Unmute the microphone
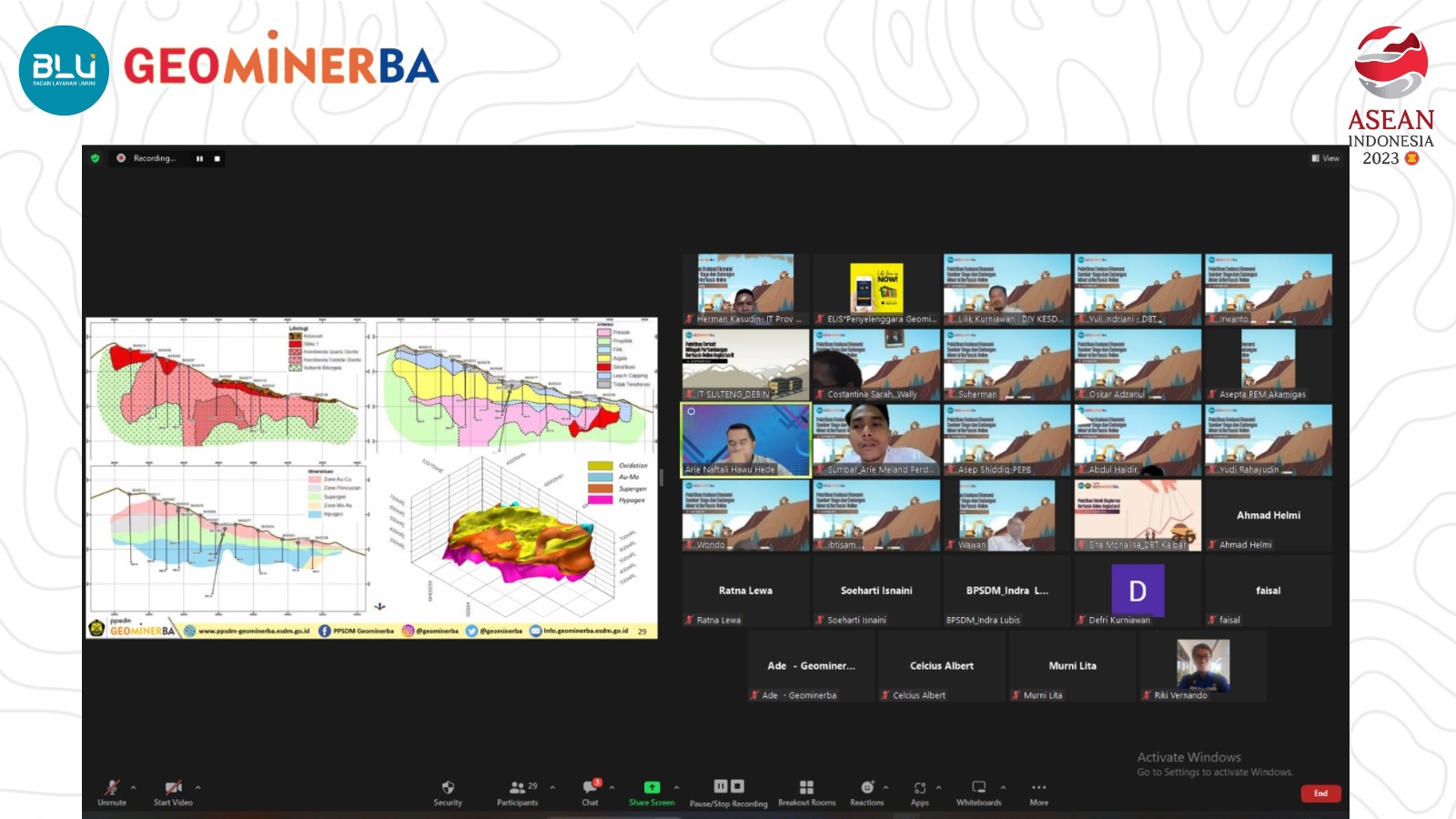 (112, 788)
